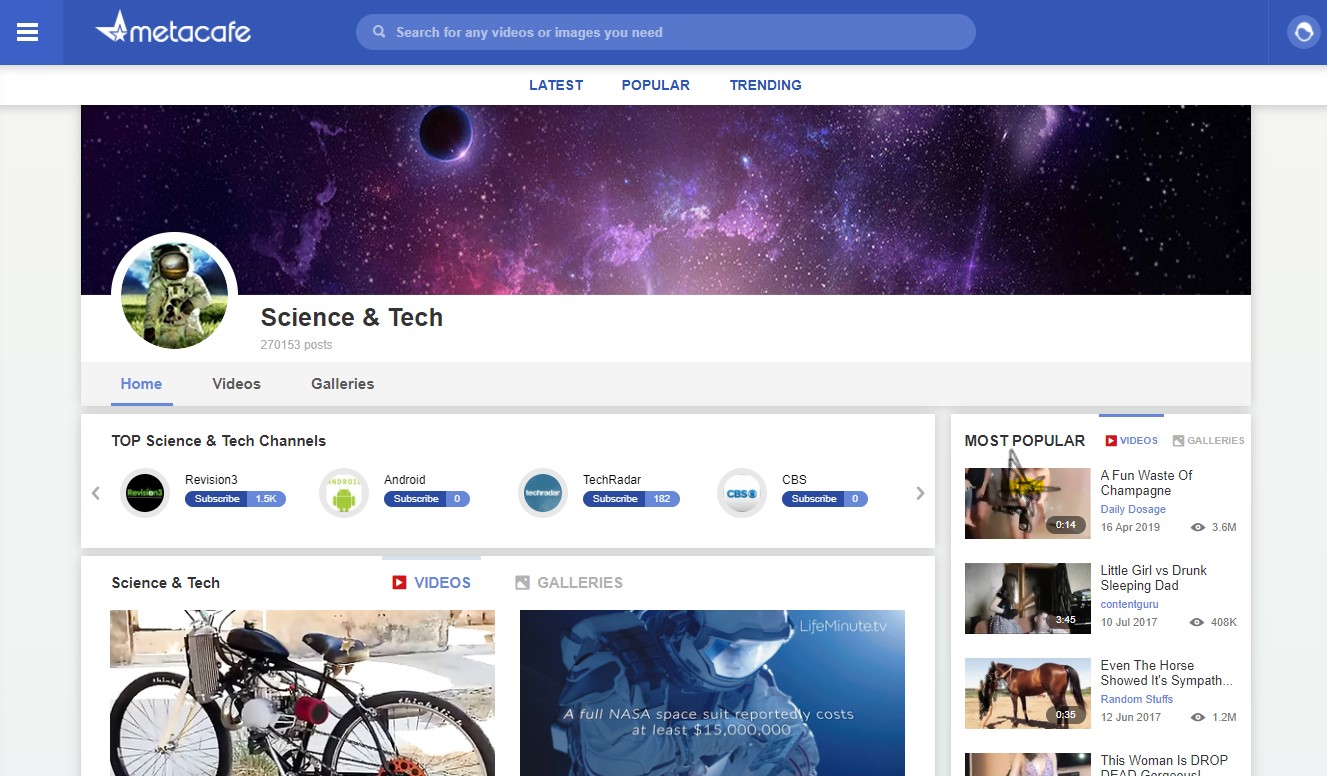1327x776 pixels.
Task: Show previous channels with left arrow
Action: pyautogui.click(x=96, y=493)
